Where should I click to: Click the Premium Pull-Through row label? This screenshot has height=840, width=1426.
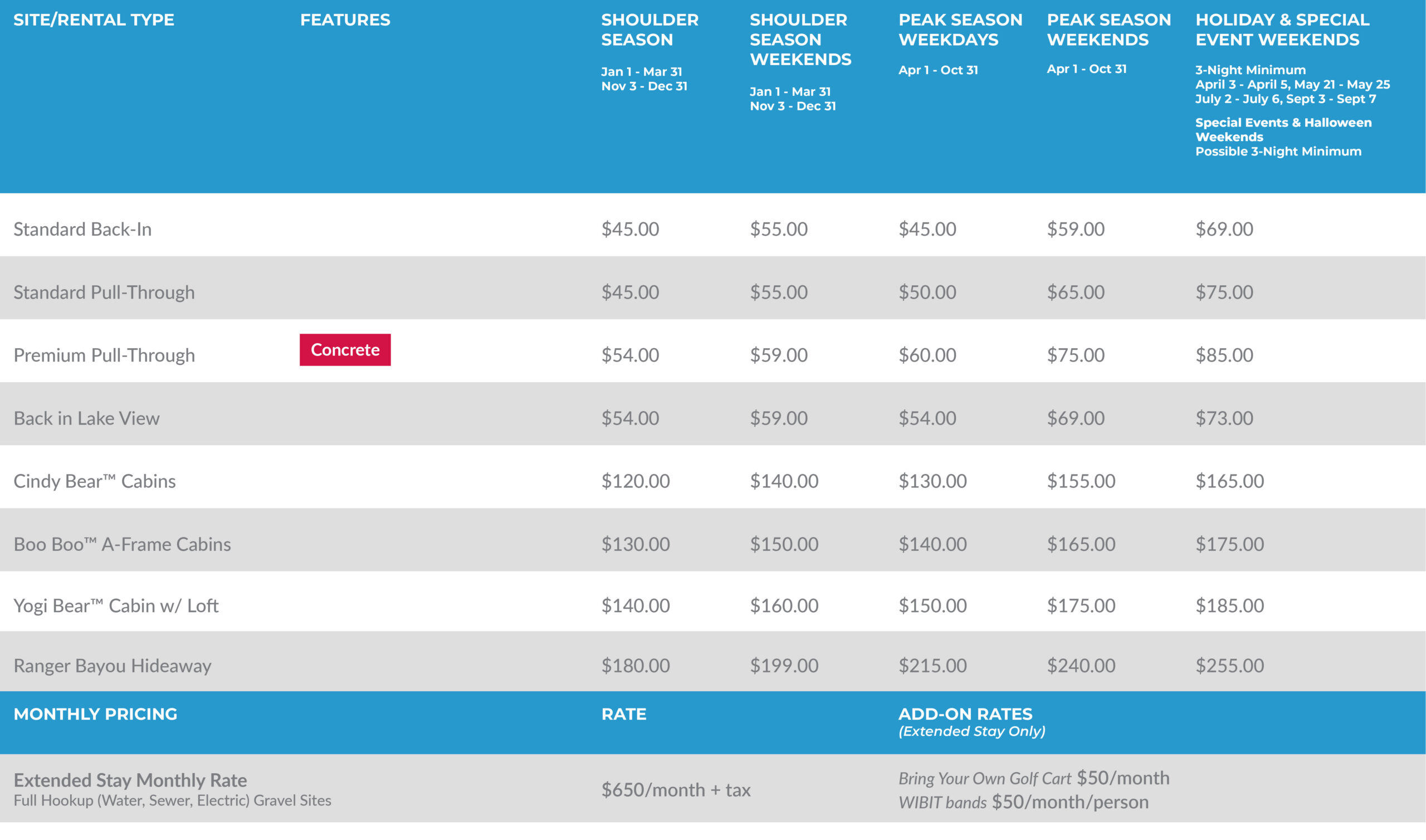point(104,355)
